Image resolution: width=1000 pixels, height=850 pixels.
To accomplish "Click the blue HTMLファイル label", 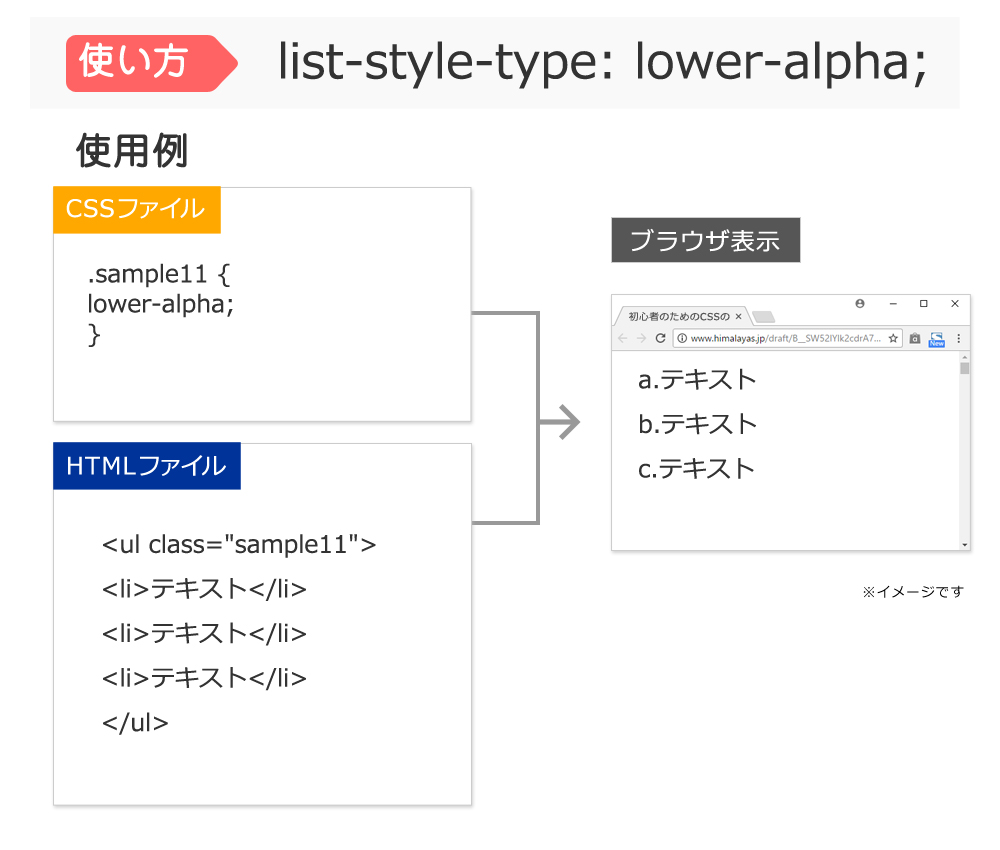I will 147,465.
